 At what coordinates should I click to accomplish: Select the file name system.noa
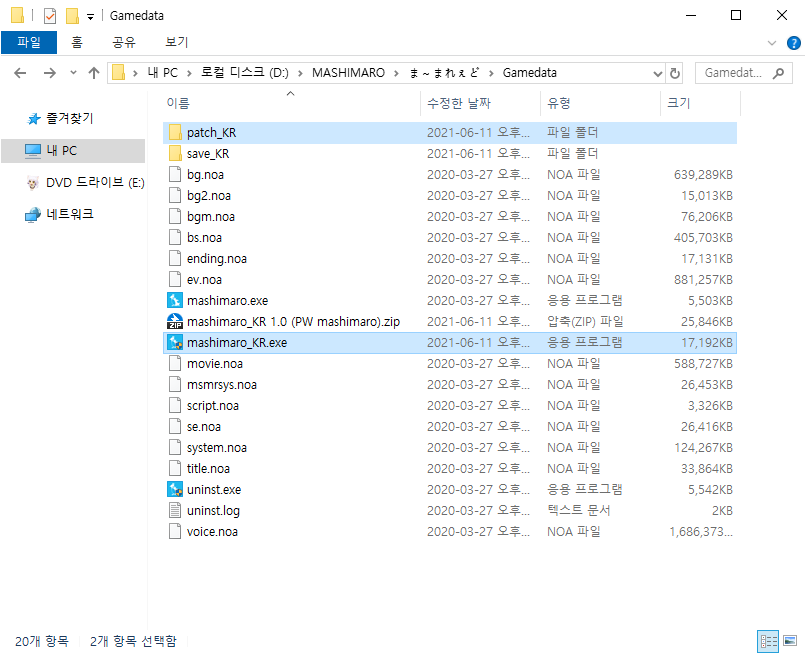tap(216, 448)
